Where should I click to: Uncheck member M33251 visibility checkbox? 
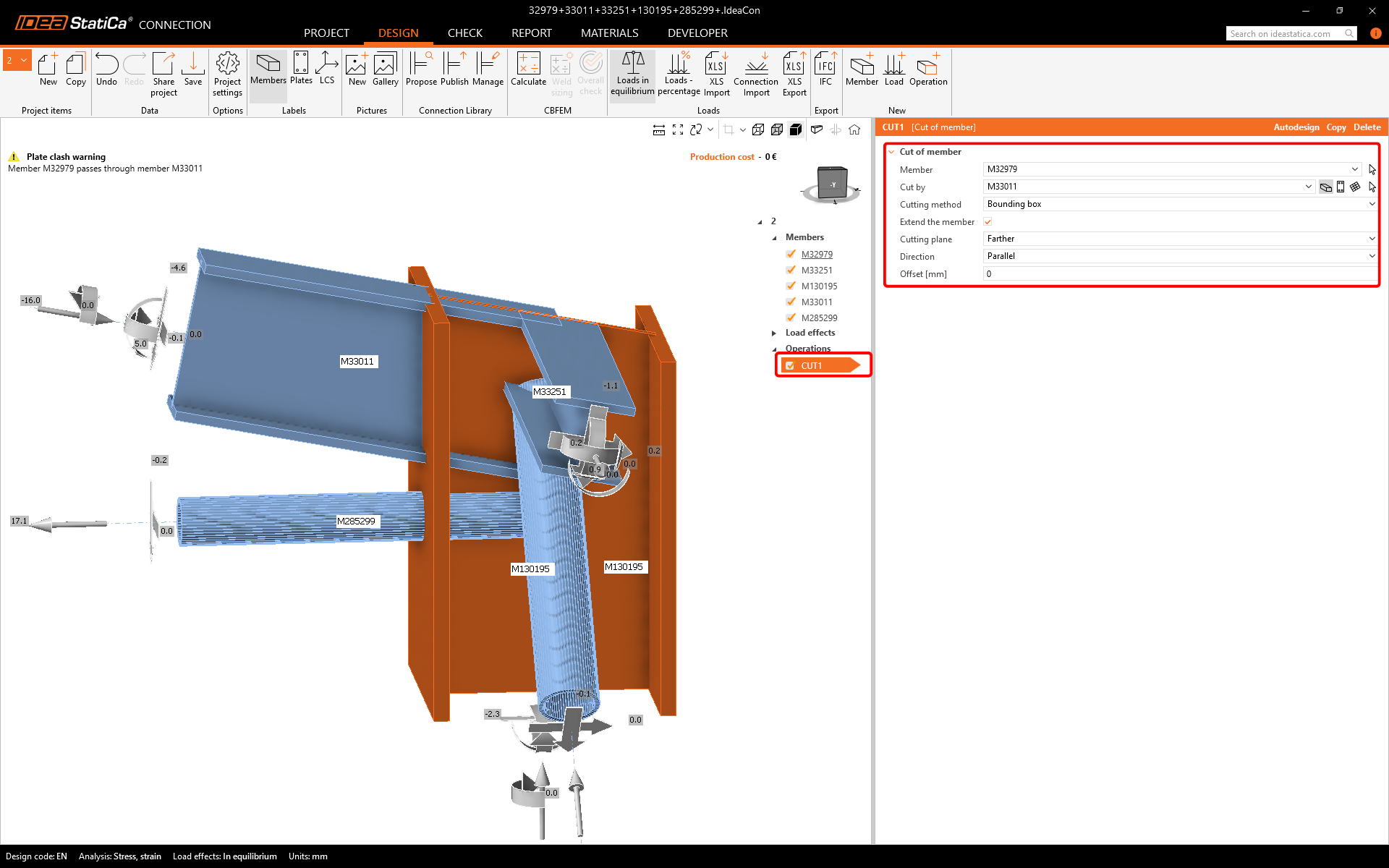click(791, 270)
